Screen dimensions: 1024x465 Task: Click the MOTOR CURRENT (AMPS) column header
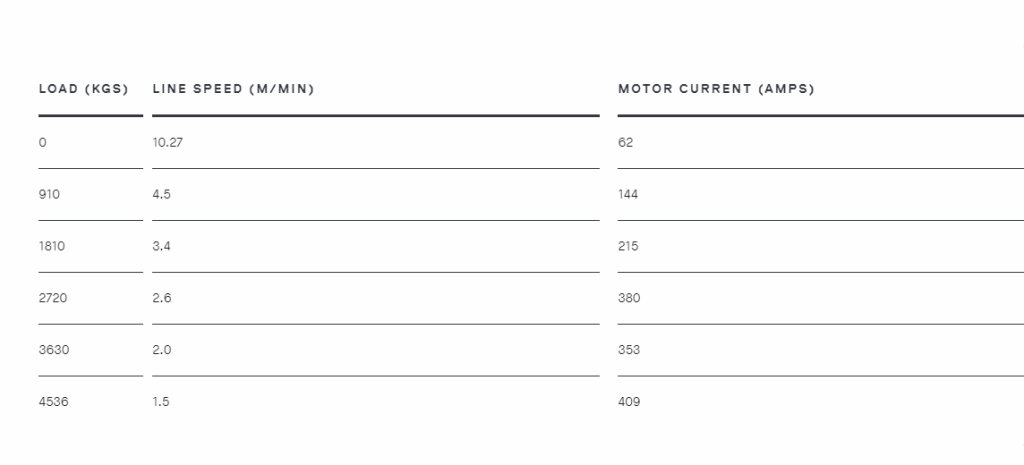tap(716, 89)
